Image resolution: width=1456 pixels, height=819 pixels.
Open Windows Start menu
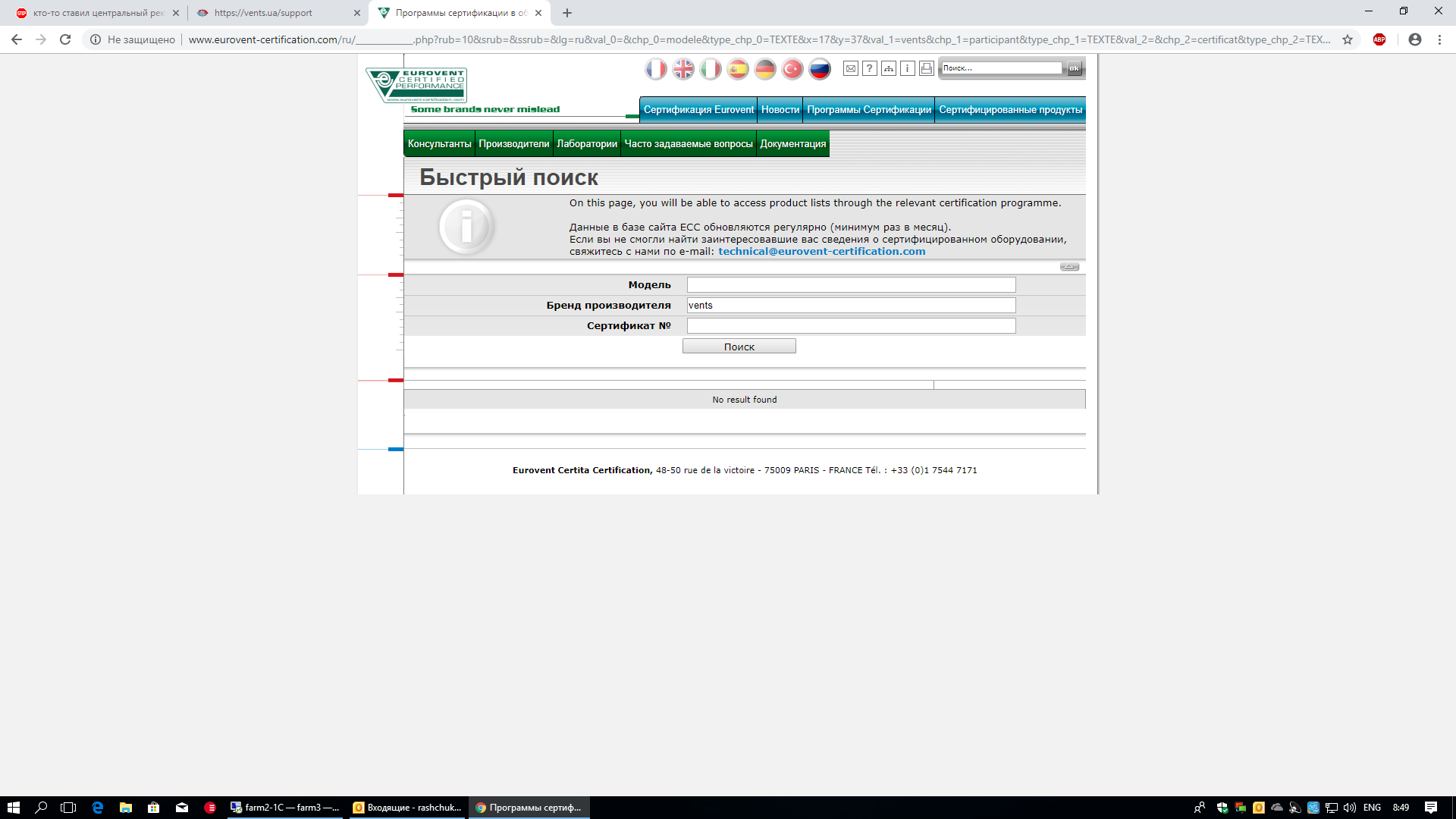(x=13, y=808)
